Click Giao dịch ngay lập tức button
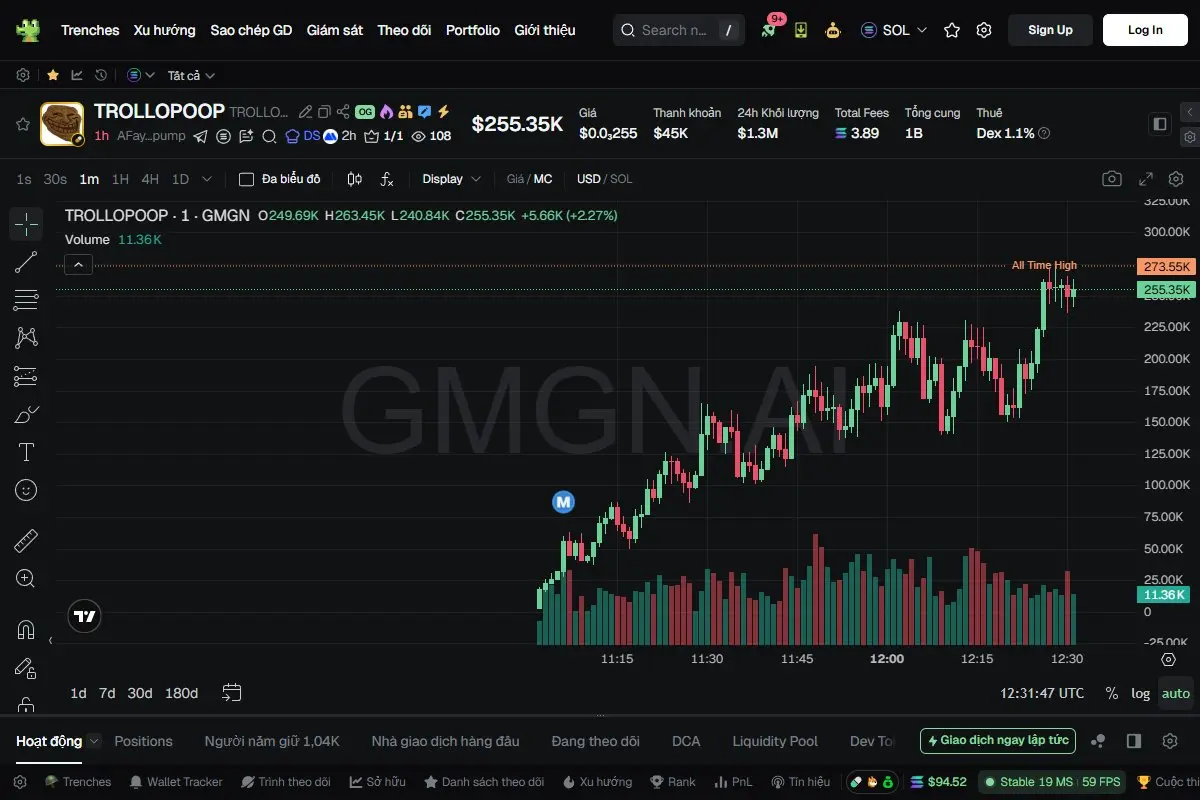The image size is (1200, 800). point(998,741)
